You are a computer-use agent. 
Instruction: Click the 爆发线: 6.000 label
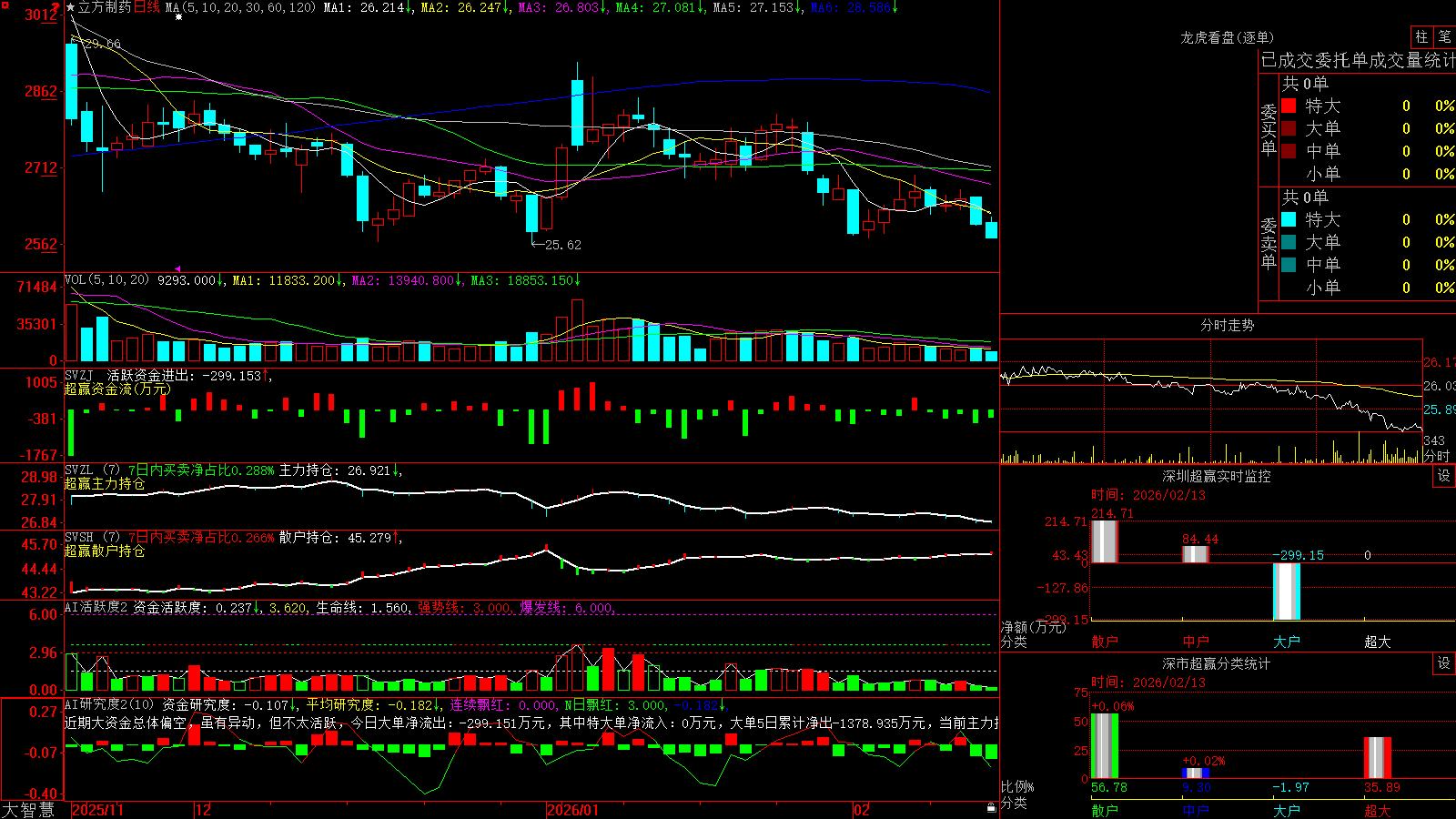[x=566, y=608]
